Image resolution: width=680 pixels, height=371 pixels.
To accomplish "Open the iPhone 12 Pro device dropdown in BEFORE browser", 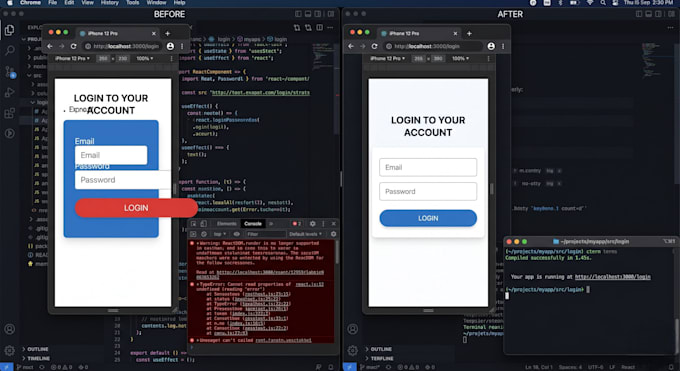I will point(72,58).
